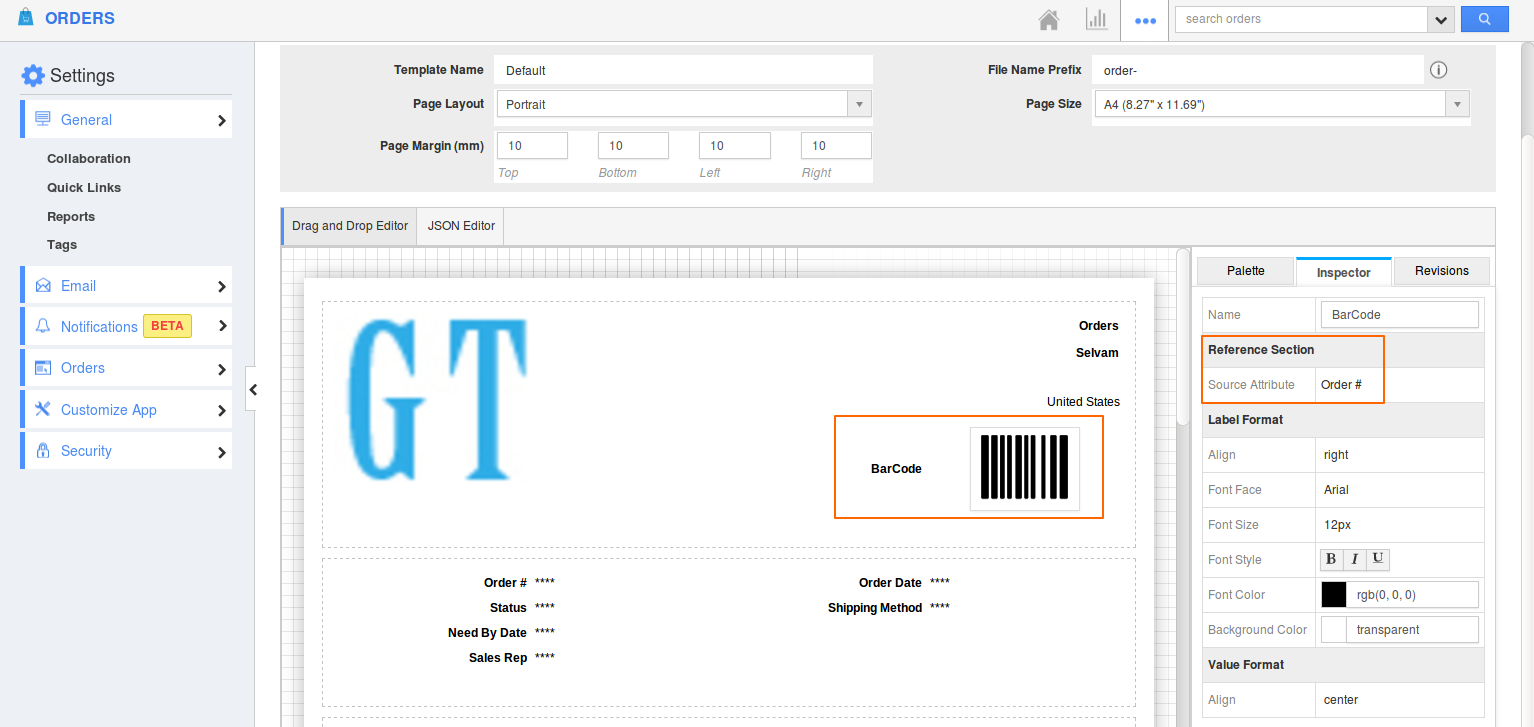Select the United States address text
This screenshot has height=727, width=1534.
point(1083,402)
